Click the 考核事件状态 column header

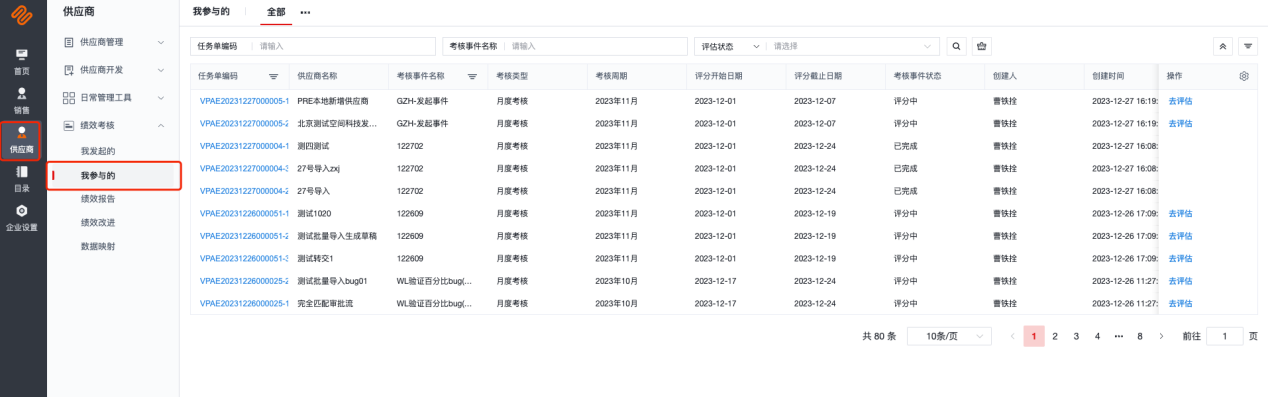tap(918, 76)
